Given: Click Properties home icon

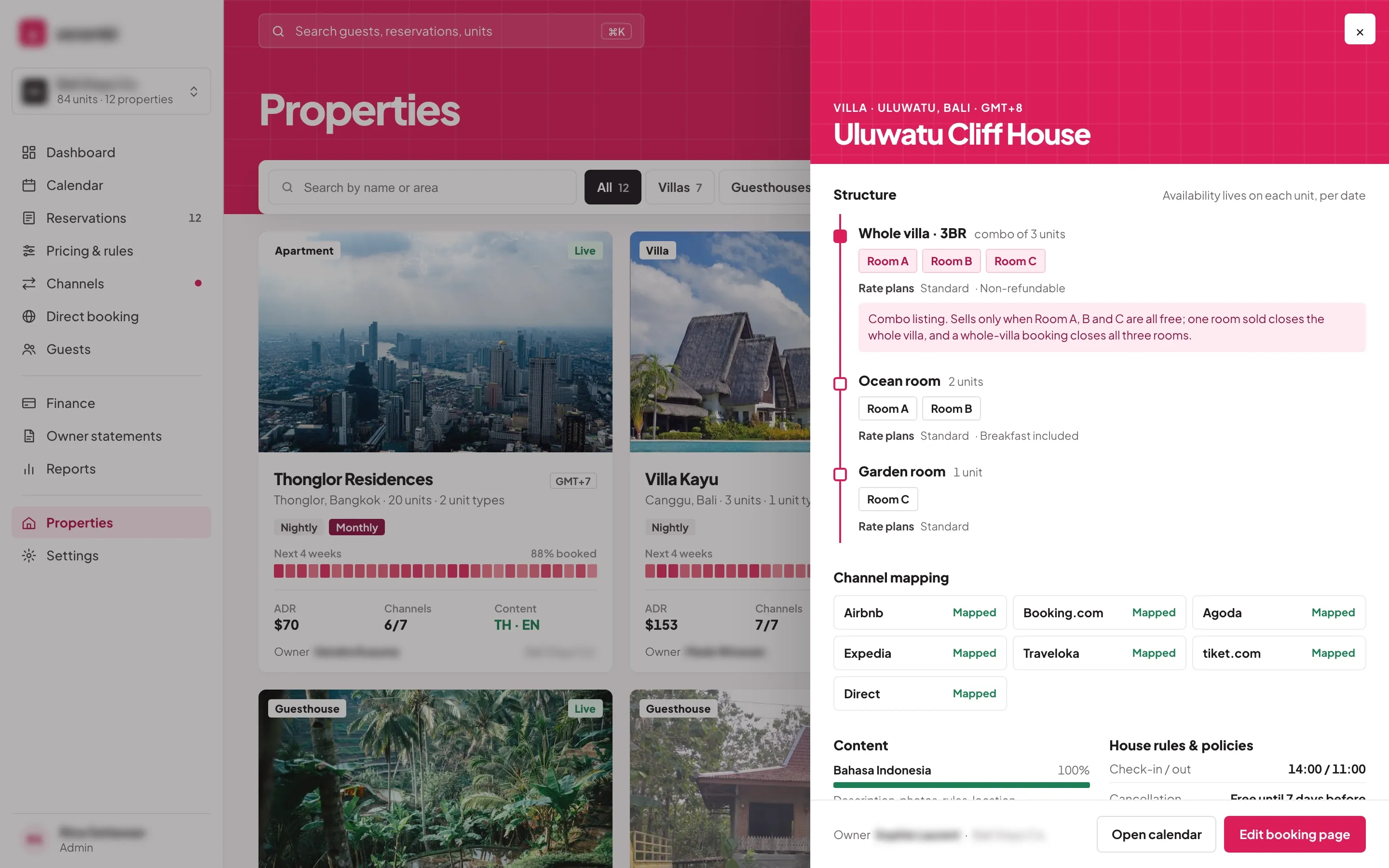Looking at the screenshot, I should pyautogui.click(x=29, y=522).
